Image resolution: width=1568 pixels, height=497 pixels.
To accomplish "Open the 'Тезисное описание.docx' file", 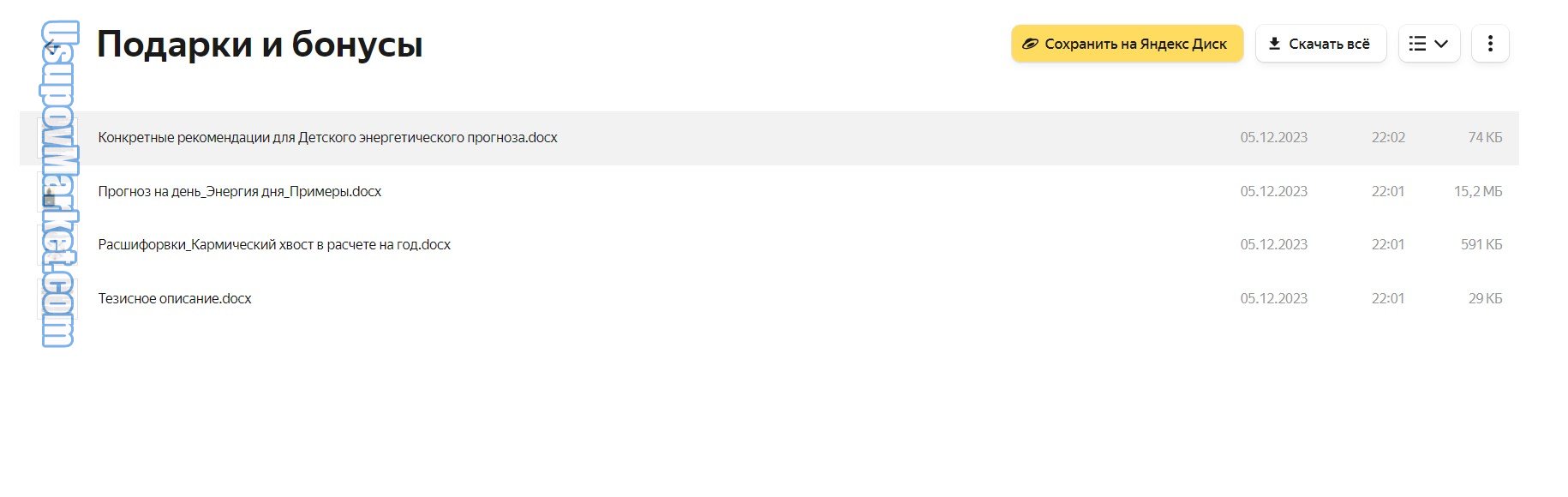I will tap(175, 299).
